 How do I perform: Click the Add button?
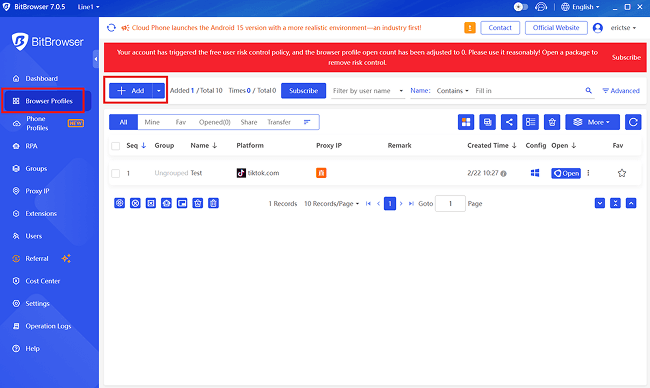(x=131, y=90)
